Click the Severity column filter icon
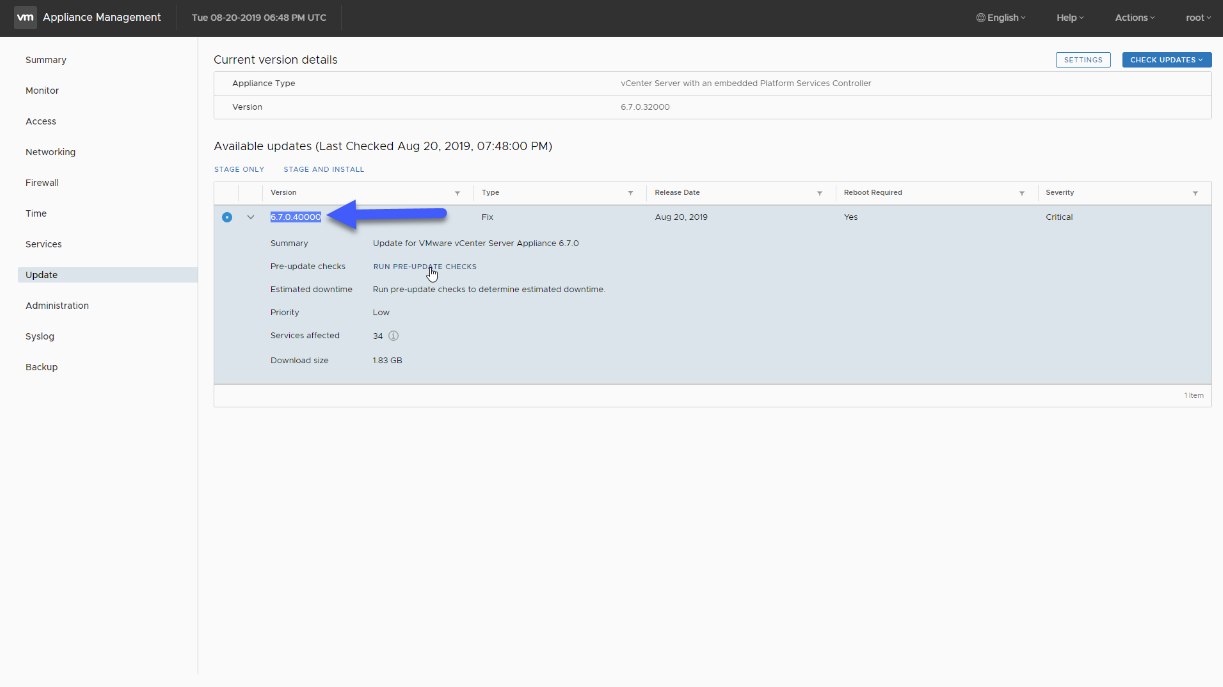 click(x=1195, y=193)
